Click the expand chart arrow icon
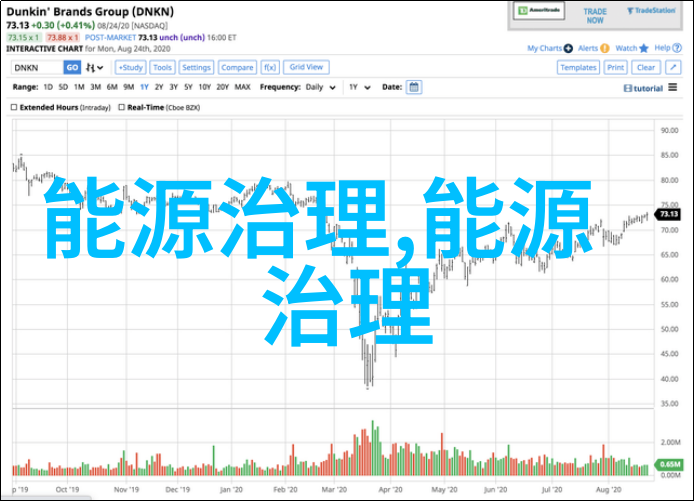This screenshot has height=502, width=695. pyautogui.click(x=673, y=67)
